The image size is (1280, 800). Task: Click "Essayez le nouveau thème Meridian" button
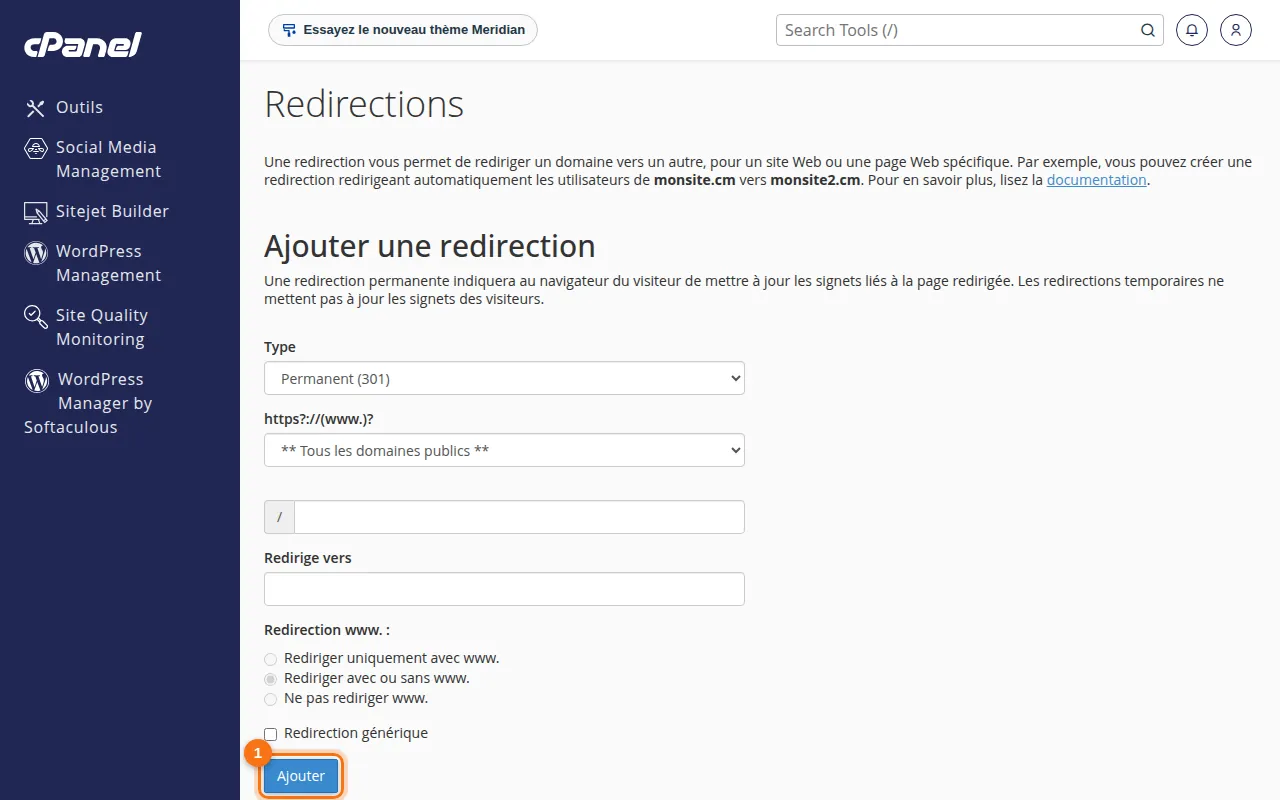[x=403, y=30]
